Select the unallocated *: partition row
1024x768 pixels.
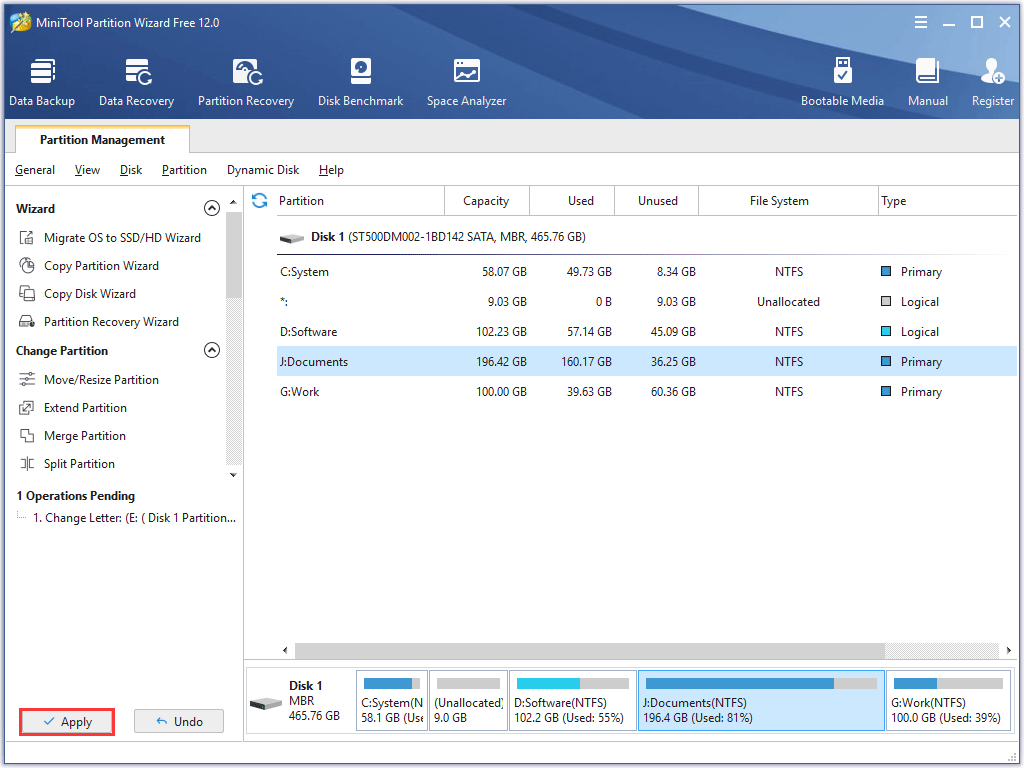647,302
